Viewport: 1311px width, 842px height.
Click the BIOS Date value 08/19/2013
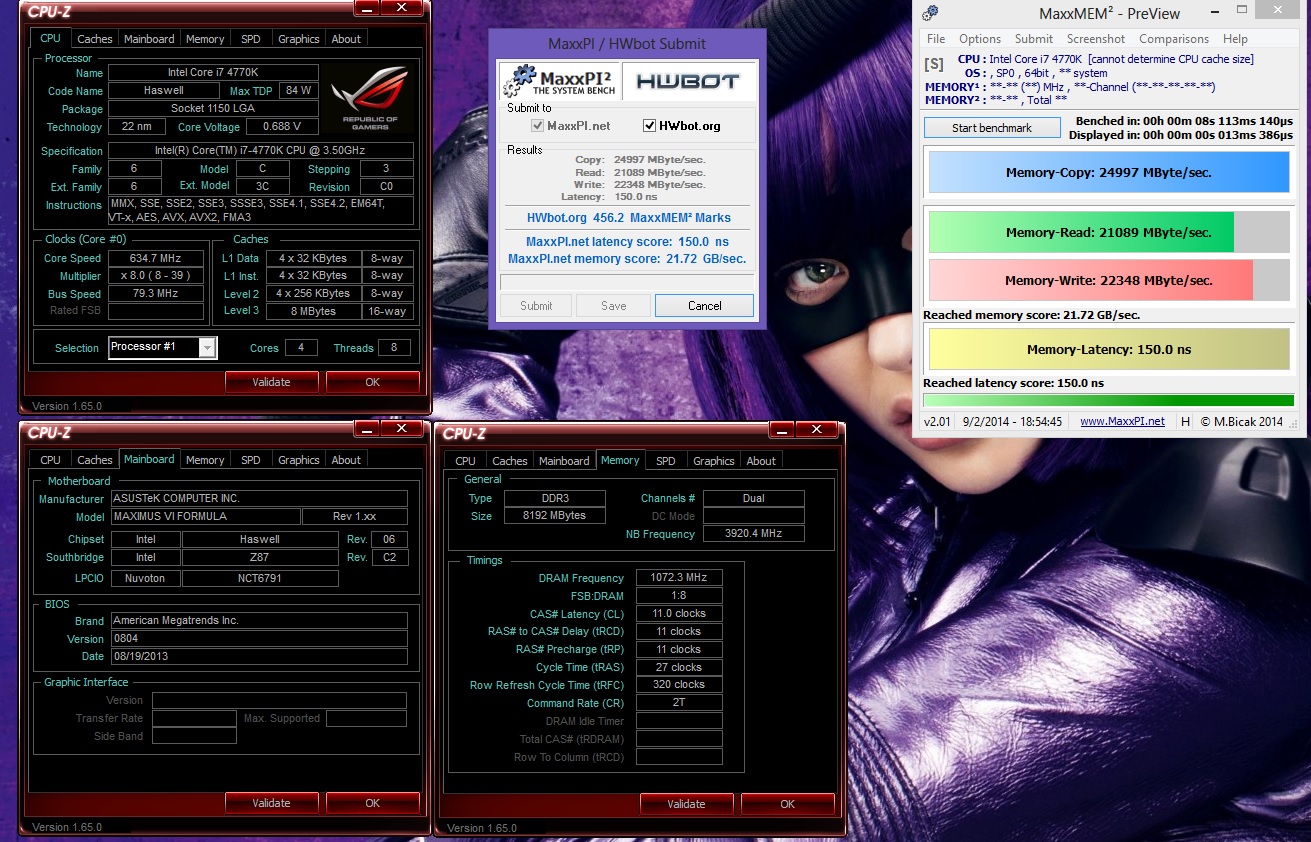(259, 656)
